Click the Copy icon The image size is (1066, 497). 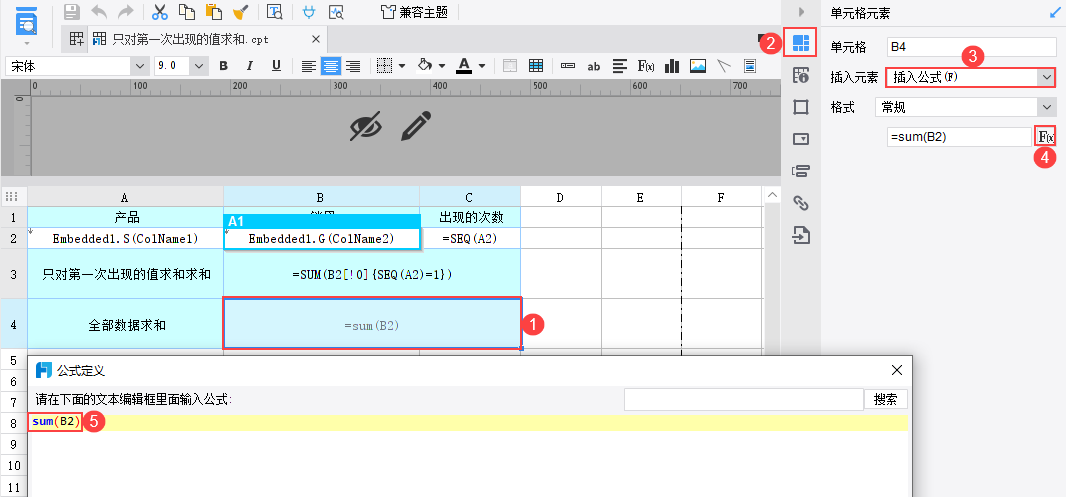coord(187,12)
